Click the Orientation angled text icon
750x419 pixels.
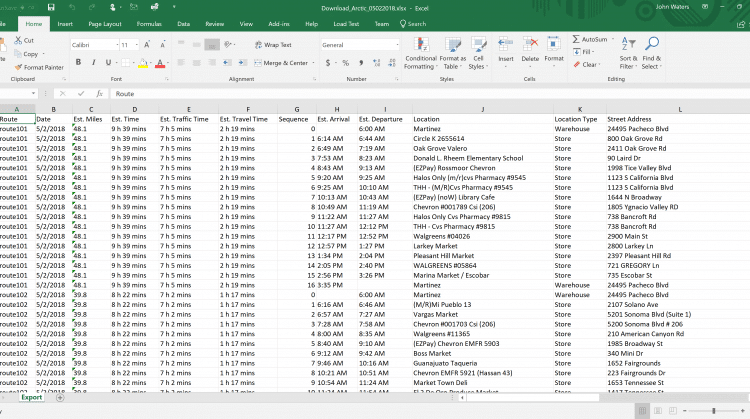click(228, 44)
